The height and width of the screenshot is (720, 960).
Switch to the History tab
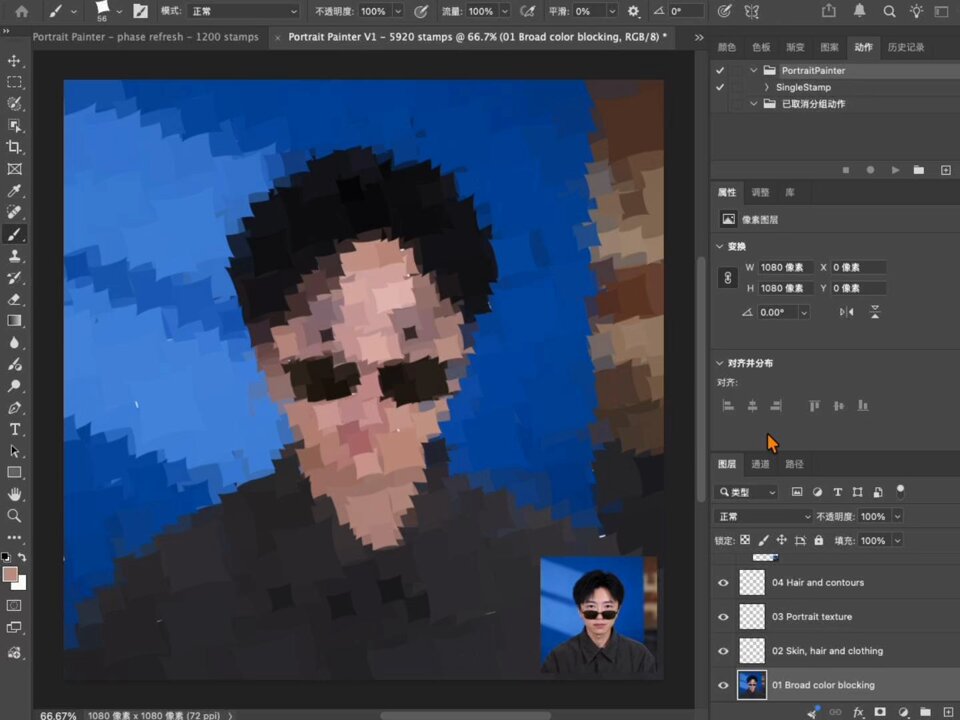(x=906, y=47)
